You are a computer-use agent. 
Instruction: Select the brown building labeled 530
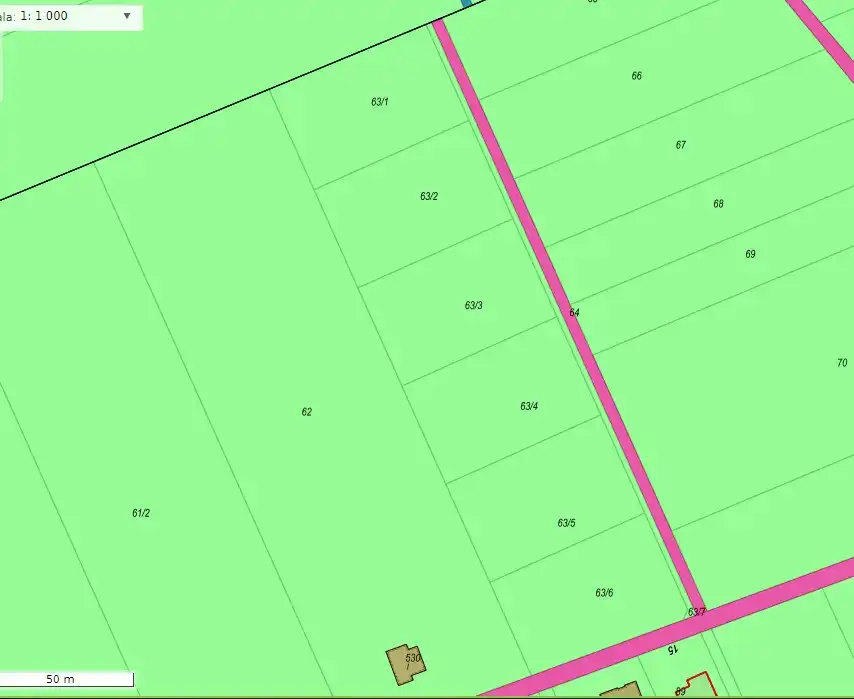pyautogui.click(x=406, y=664)
